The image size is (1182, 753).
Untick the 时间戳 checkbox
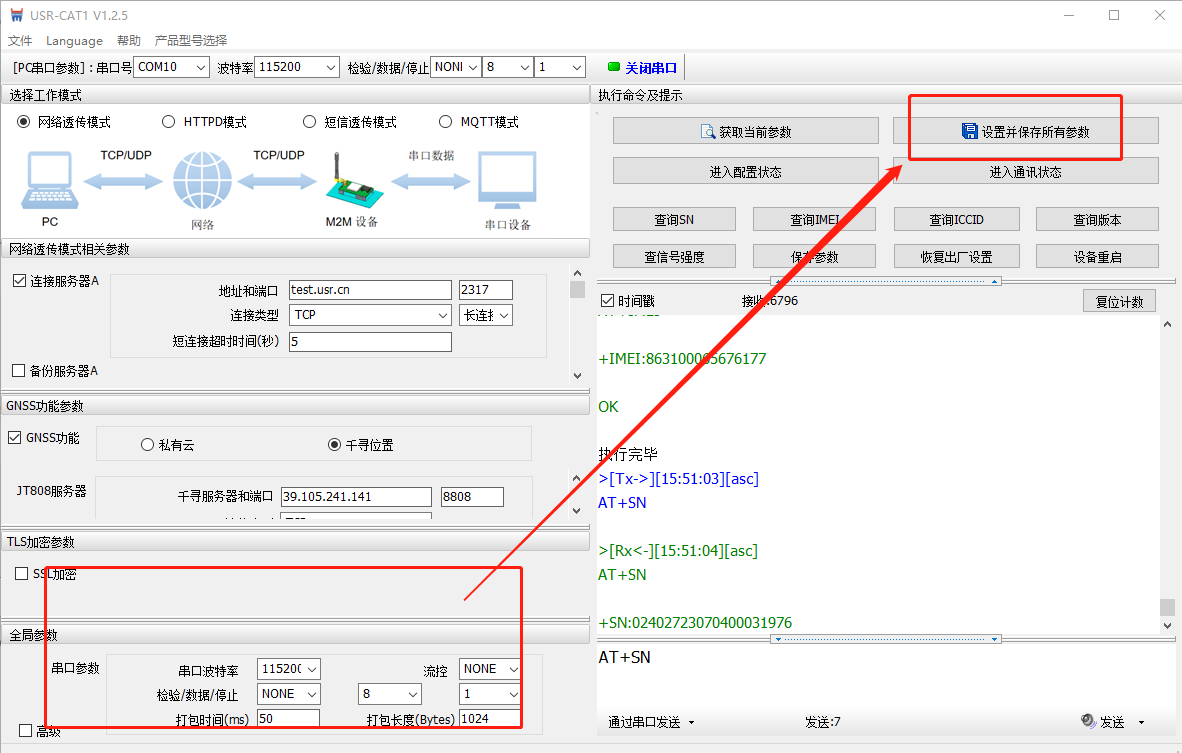607,301
